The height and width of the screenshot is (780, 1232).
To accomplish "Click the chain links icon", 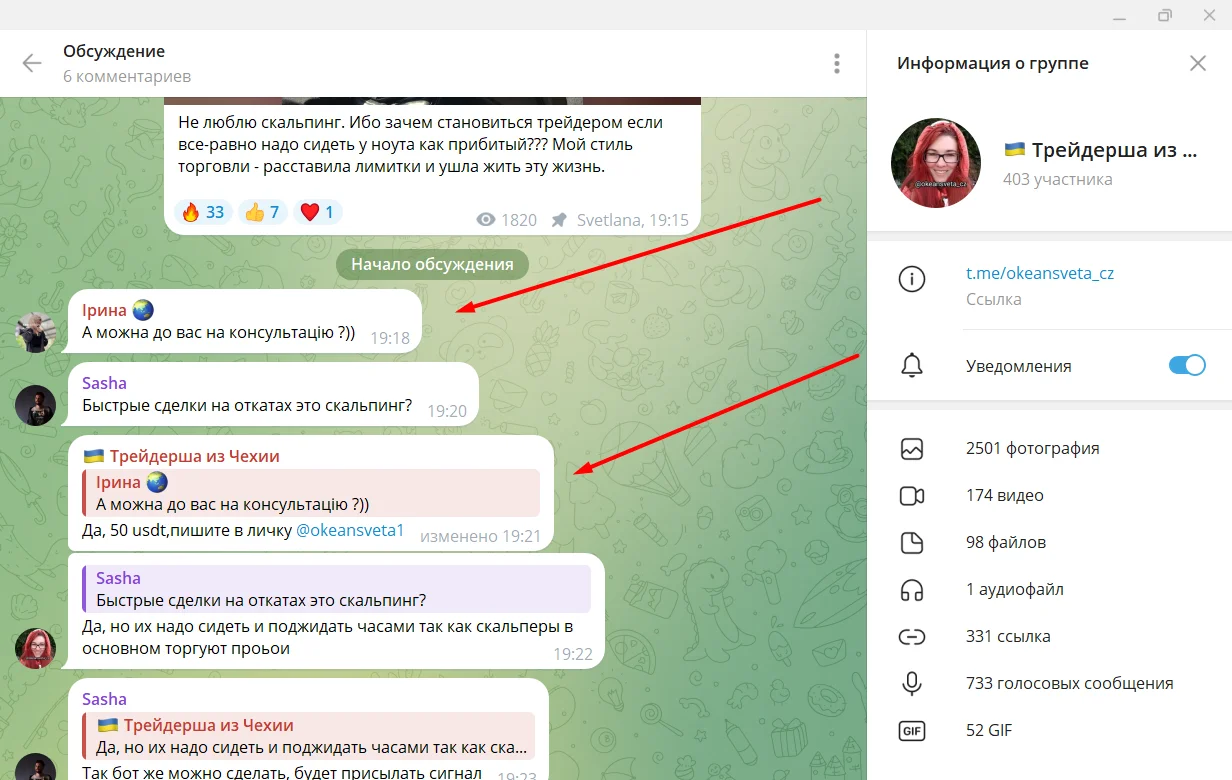I will [x=912, y=637].
